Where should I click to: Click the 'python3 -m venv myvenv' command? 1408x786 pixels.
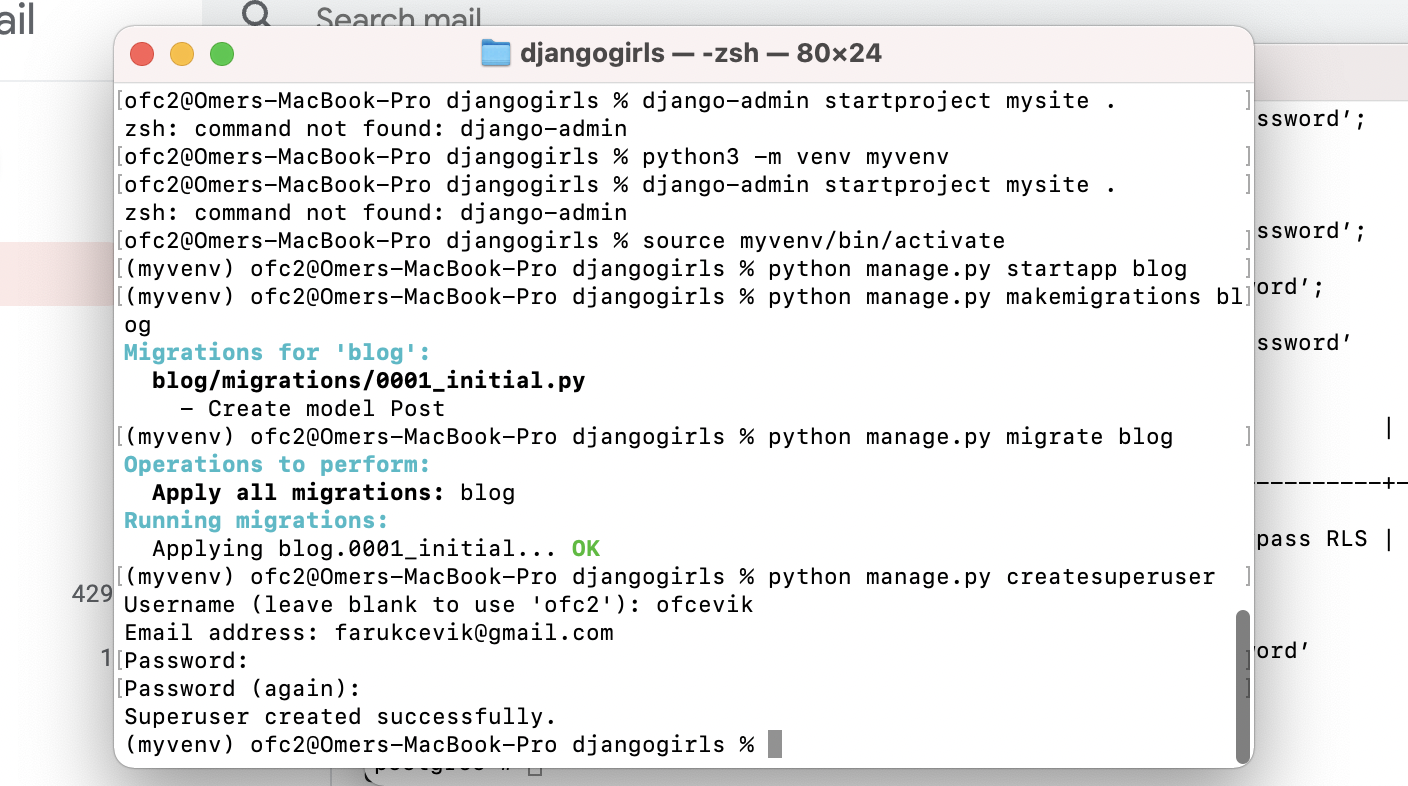coord(795,157)
